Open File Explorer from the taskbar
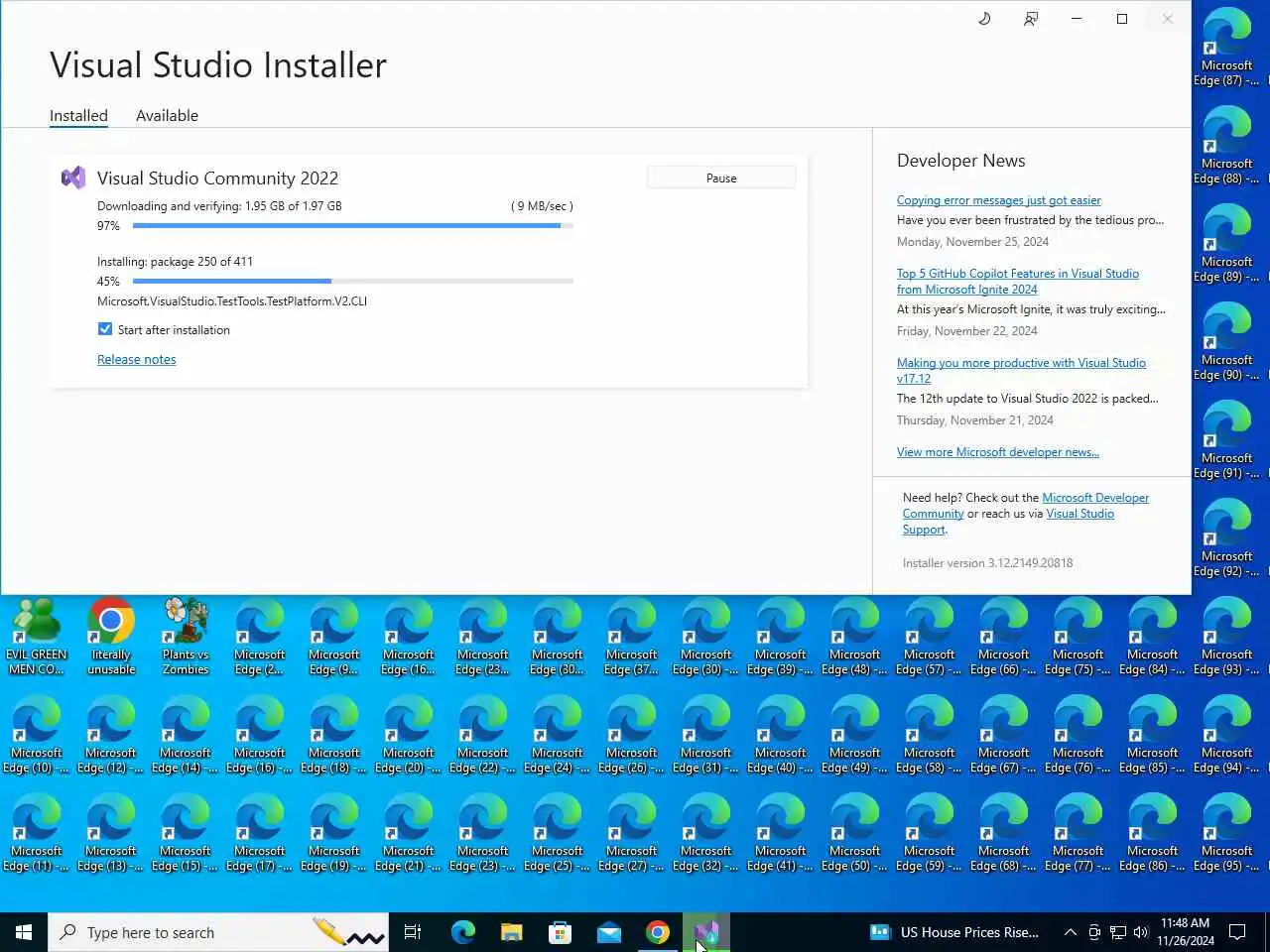Image resolution: width=1270 pixels, height=952 pixels. coord(511,932)
